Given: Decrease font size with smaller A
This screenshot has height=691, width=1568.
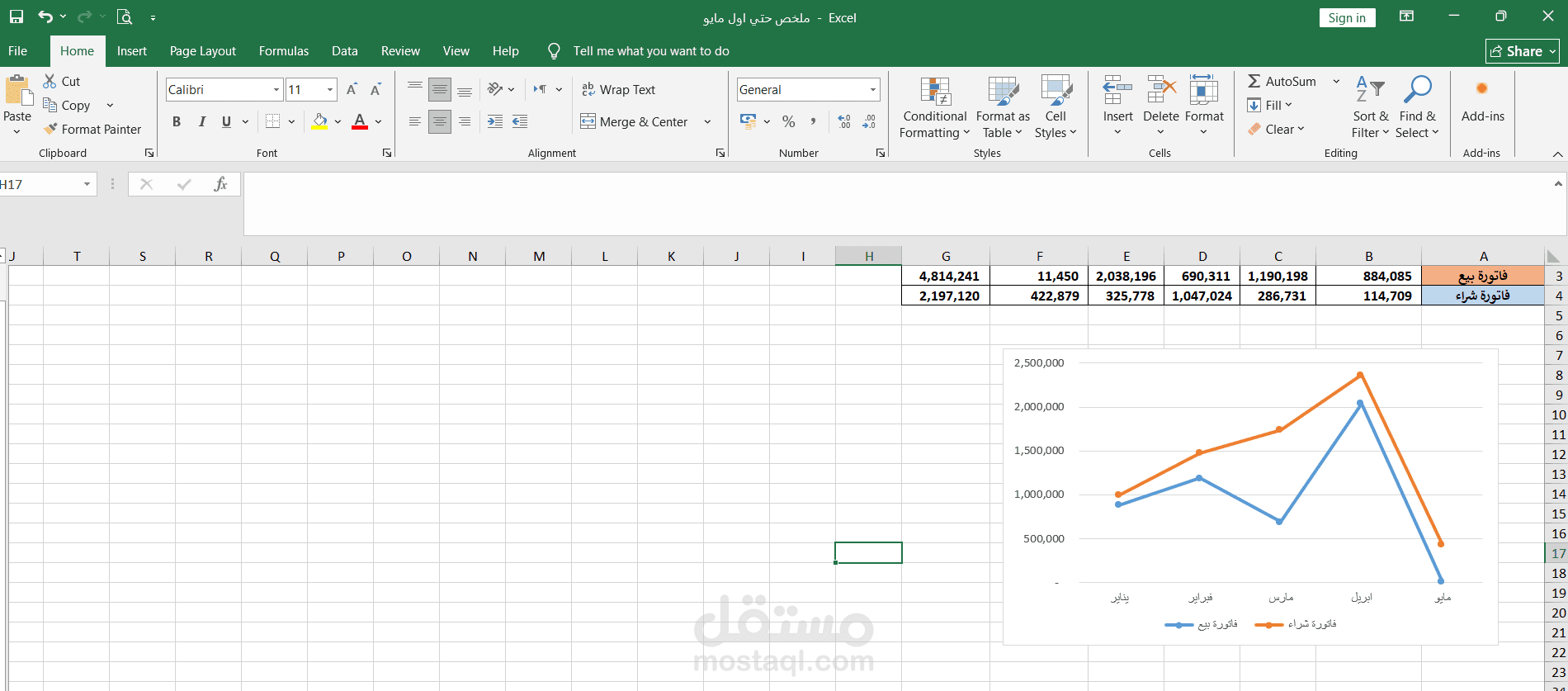Looking at the screenshot, I should (375, 89).
